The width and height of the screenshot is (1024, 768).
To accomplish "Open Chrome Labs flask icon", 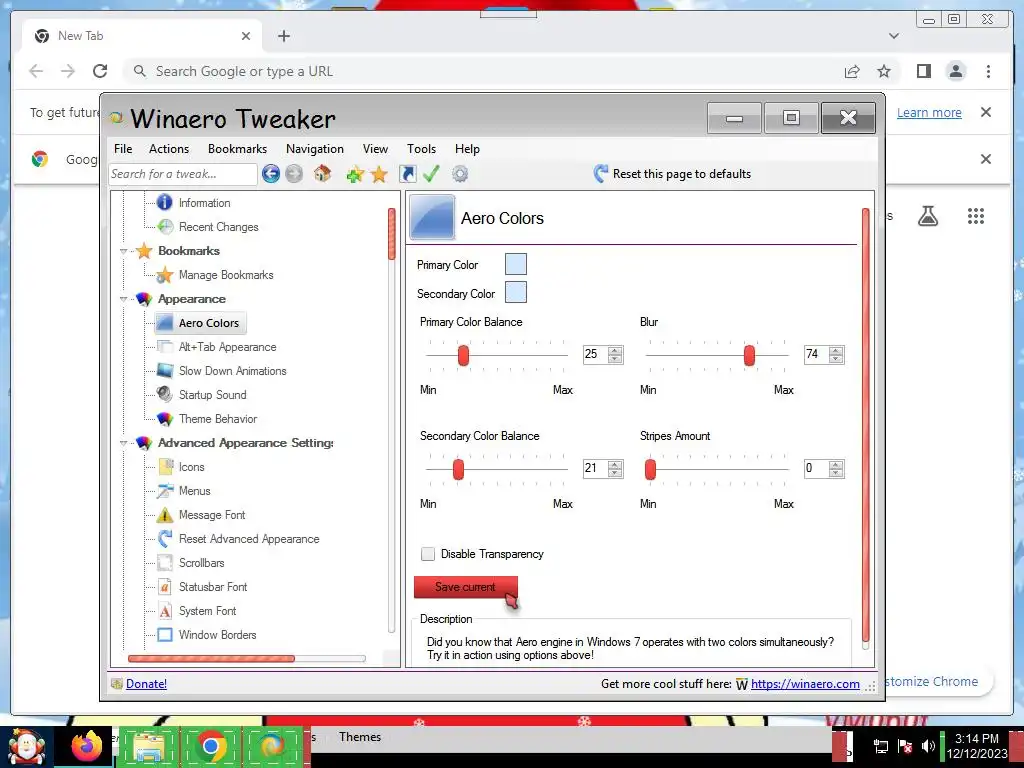I will pos(927,216).
